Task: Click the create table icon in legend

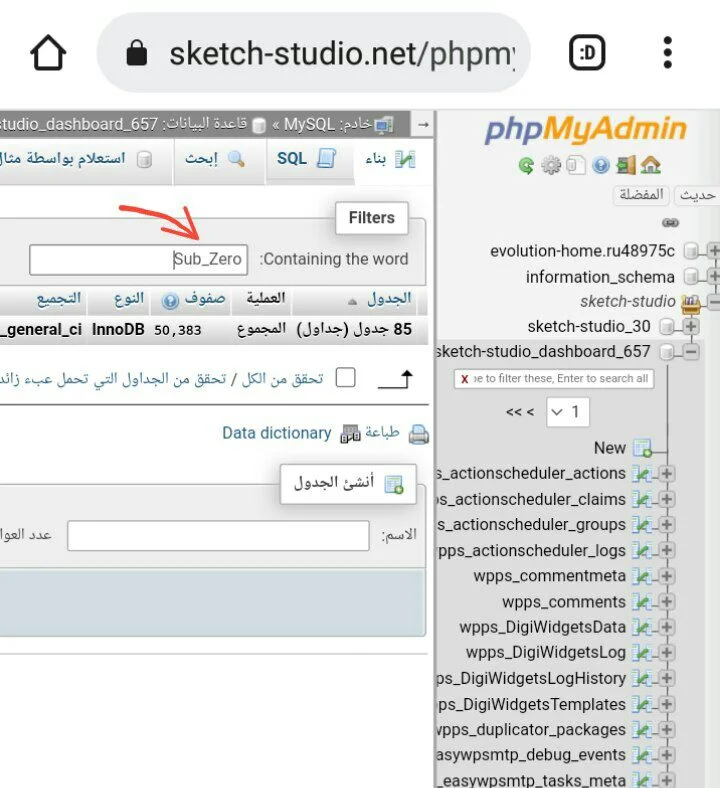Action: 394,484
